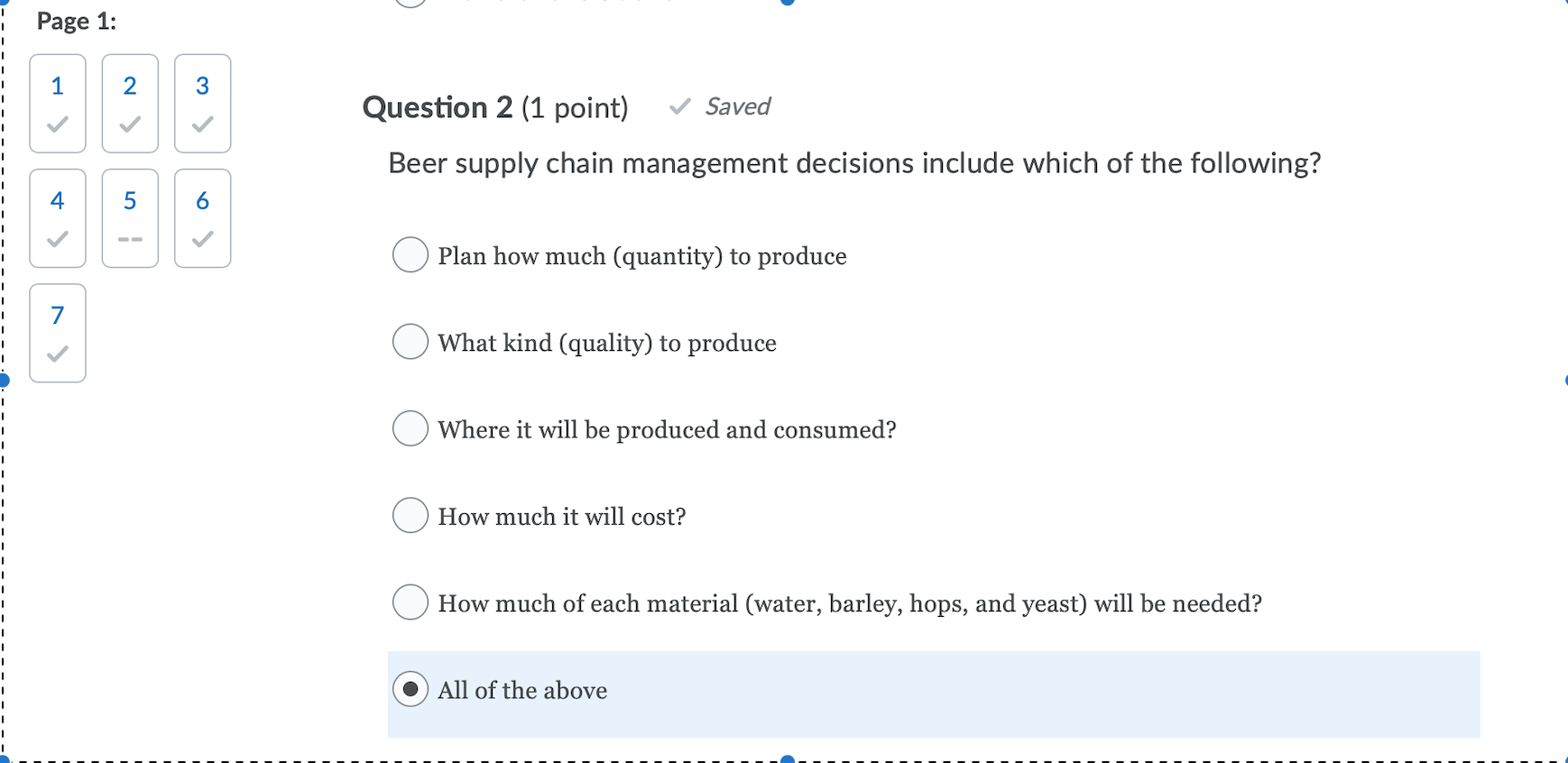Select 'Plan how much (quantity) to produce'
This screenshot has width=1568, height=763.
[x=410, y=255]
